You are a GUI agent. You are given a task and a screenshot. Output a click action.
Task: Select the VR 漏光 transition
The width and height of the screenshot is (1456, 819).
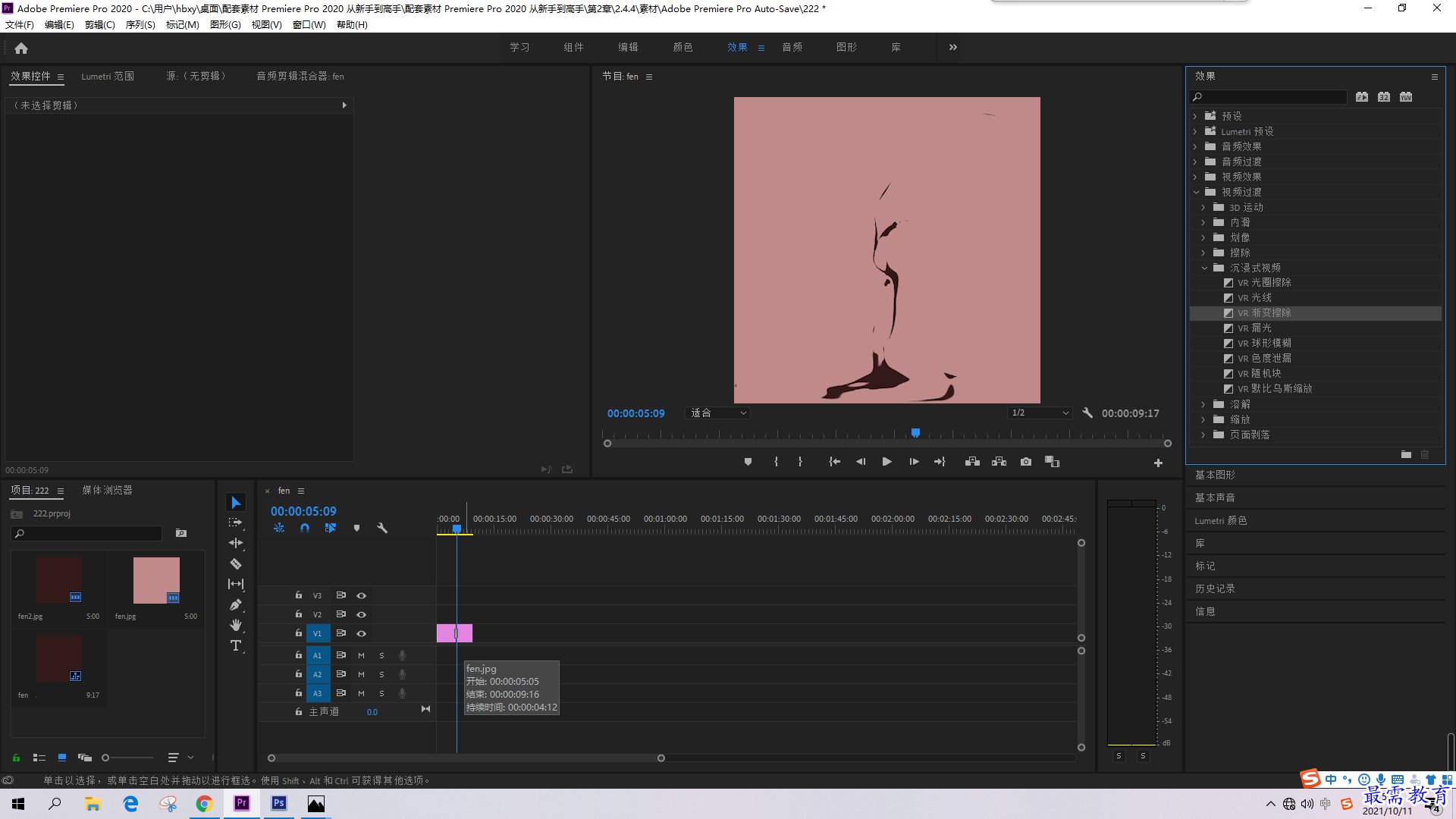tap(1254, 328)
